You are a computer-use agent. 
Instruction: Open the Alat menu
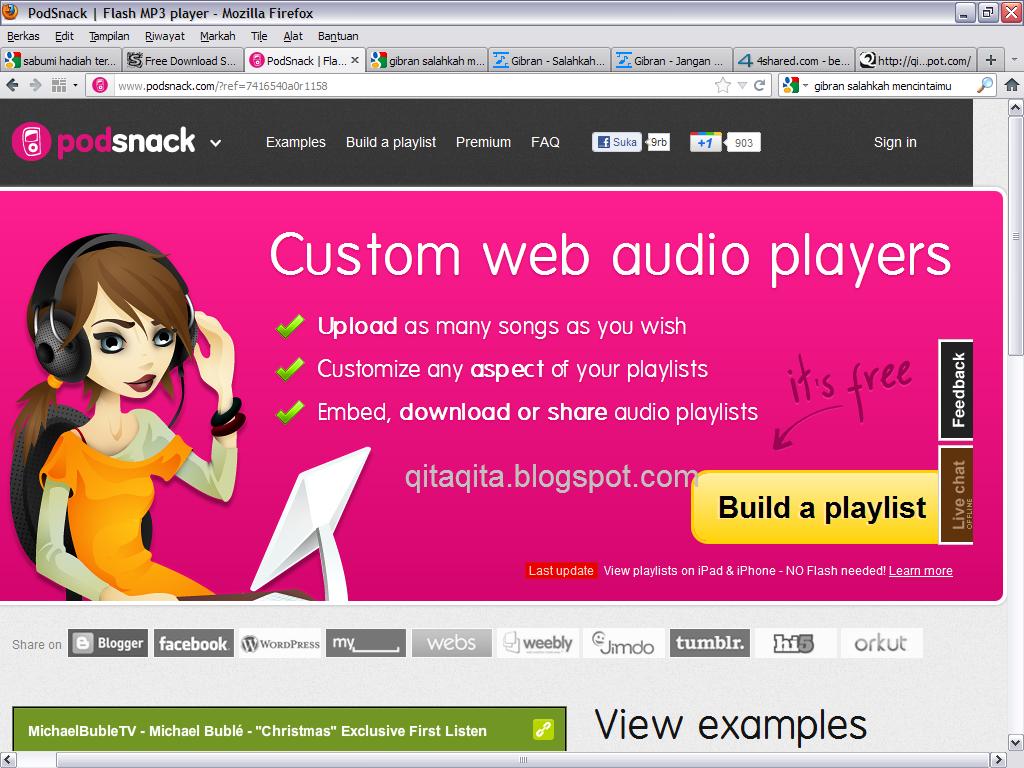tap(293, 36)
